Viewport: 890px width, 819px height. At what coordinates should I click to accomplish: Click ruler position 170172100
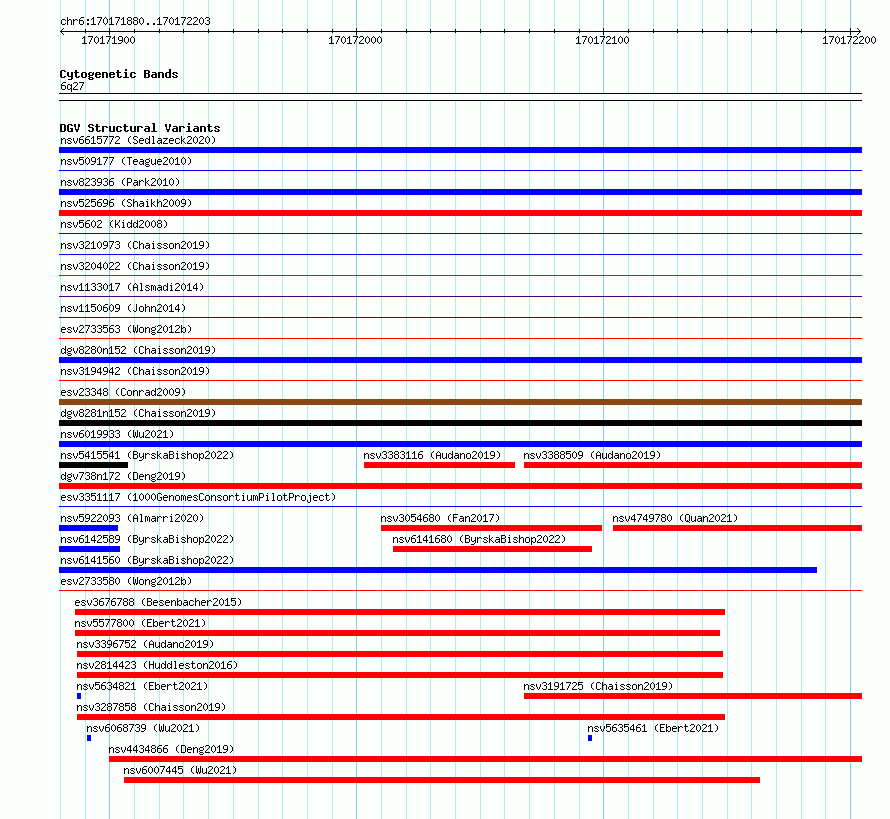point(602,40)
